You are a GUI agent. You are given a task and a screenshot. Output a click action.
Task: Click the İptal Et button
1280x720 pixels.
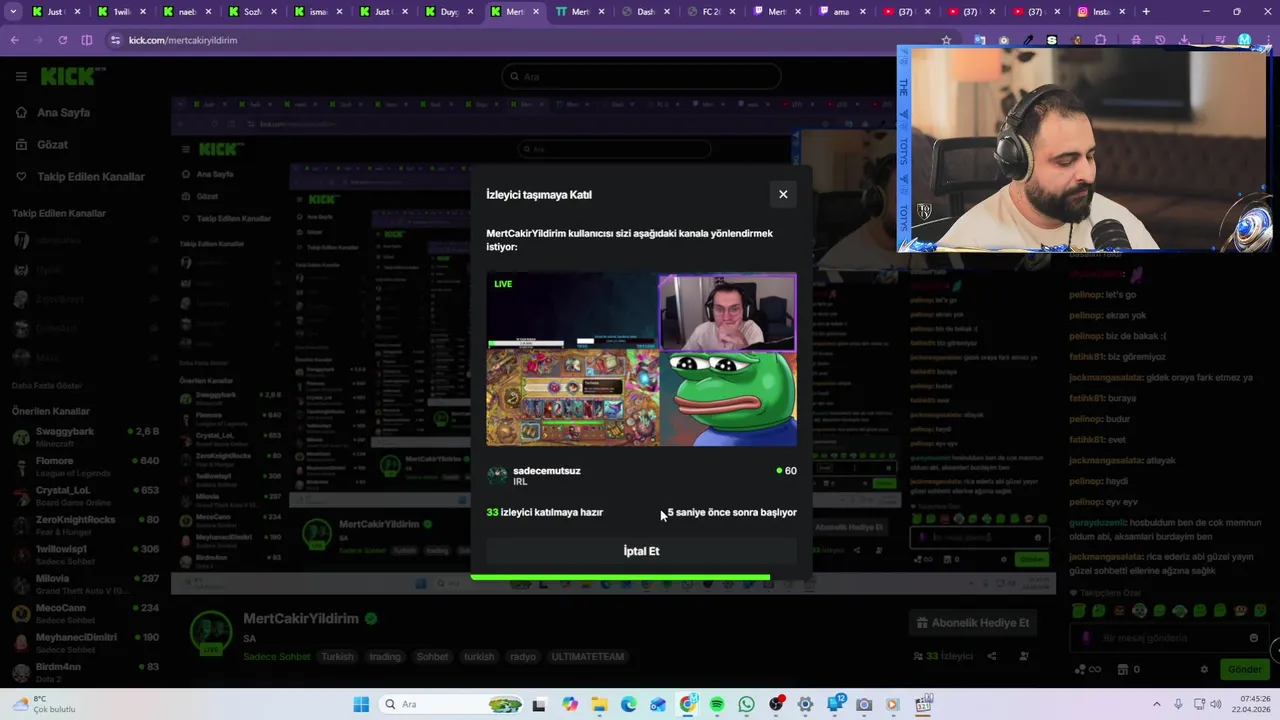[x=641, y=551]
